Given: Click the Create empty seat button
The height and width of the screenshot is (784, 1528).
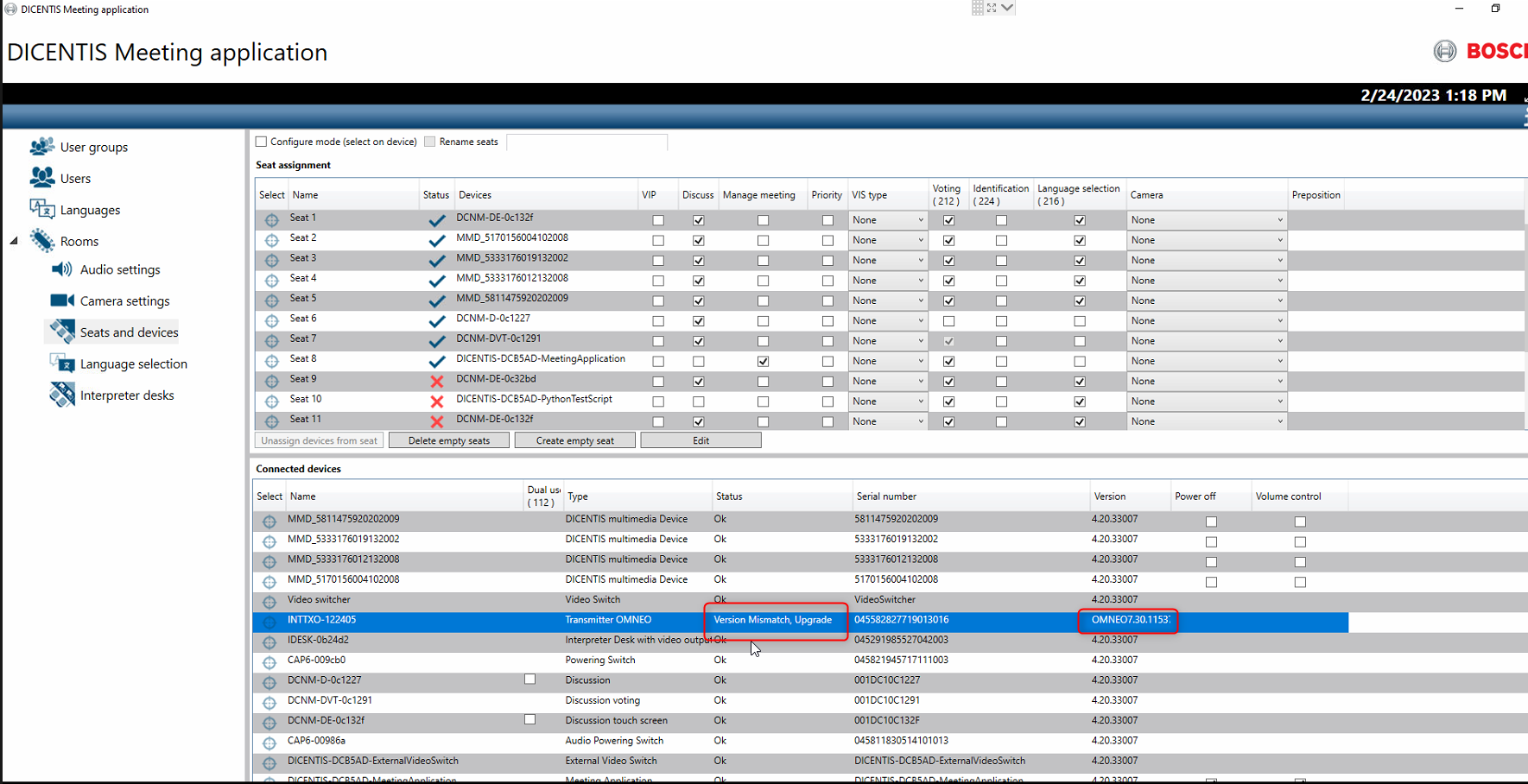Looking at the screenshot, I should (574, 440).
